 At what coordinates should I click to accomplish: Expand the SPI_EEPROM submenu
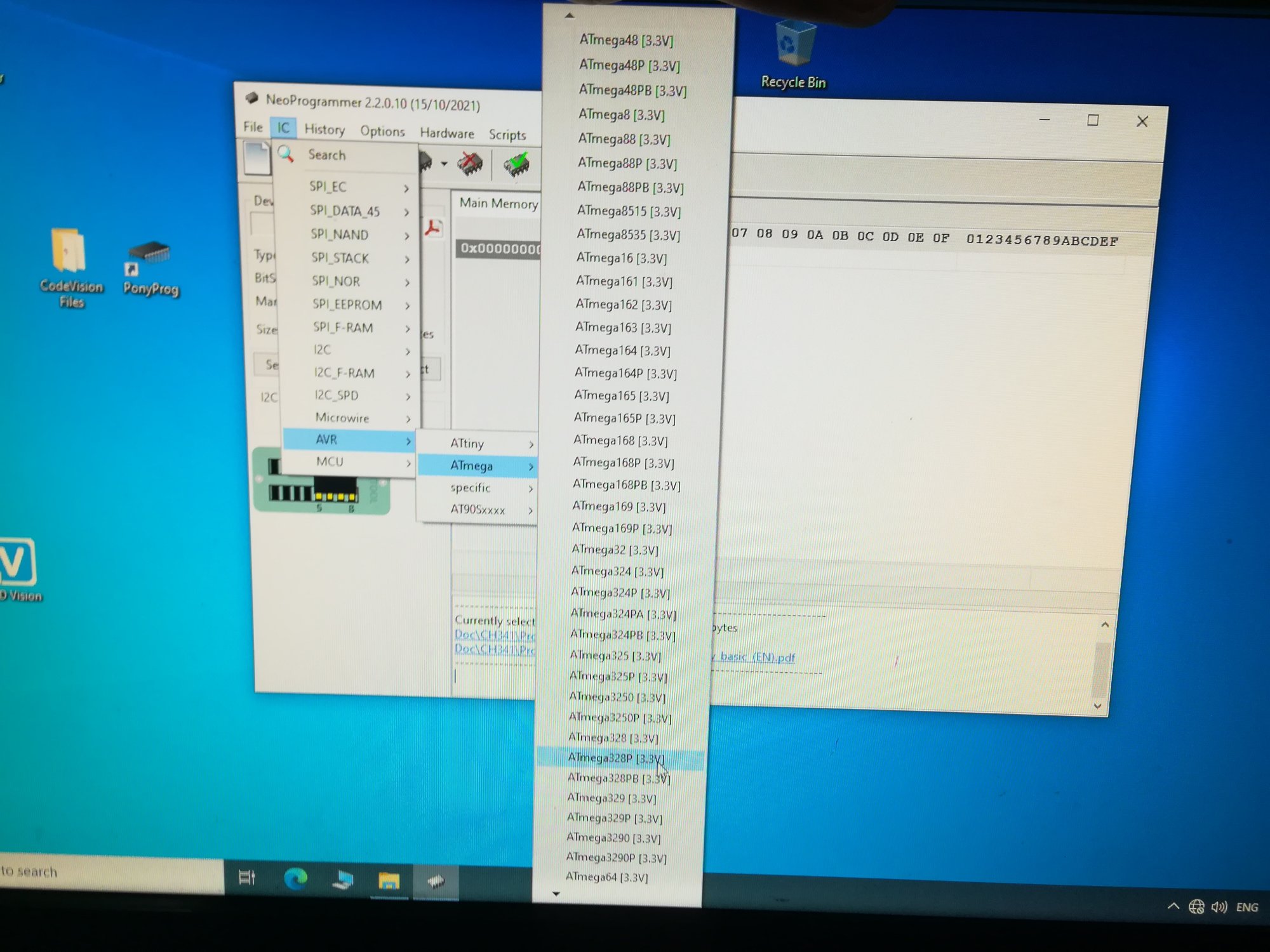coord(349,305)
